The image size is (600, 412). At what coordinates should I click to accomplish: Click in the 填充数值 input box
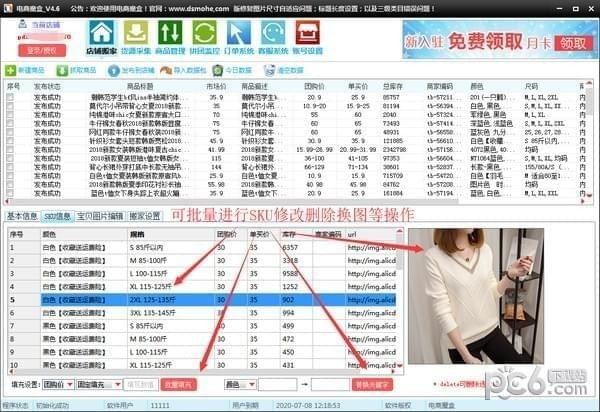point(141,384)
